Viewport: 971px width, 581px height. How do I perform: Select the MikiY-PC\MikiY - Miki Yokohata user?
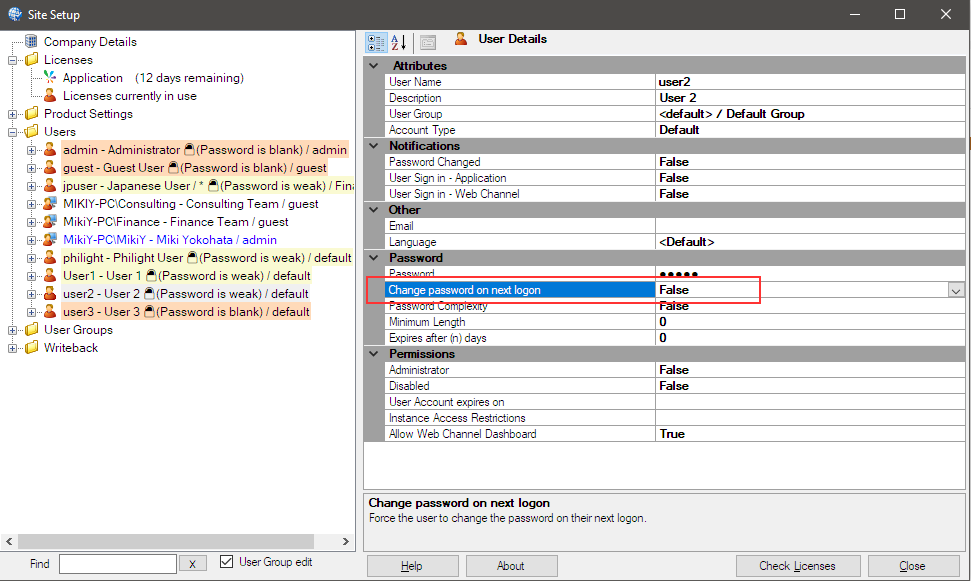coord(170,239)
